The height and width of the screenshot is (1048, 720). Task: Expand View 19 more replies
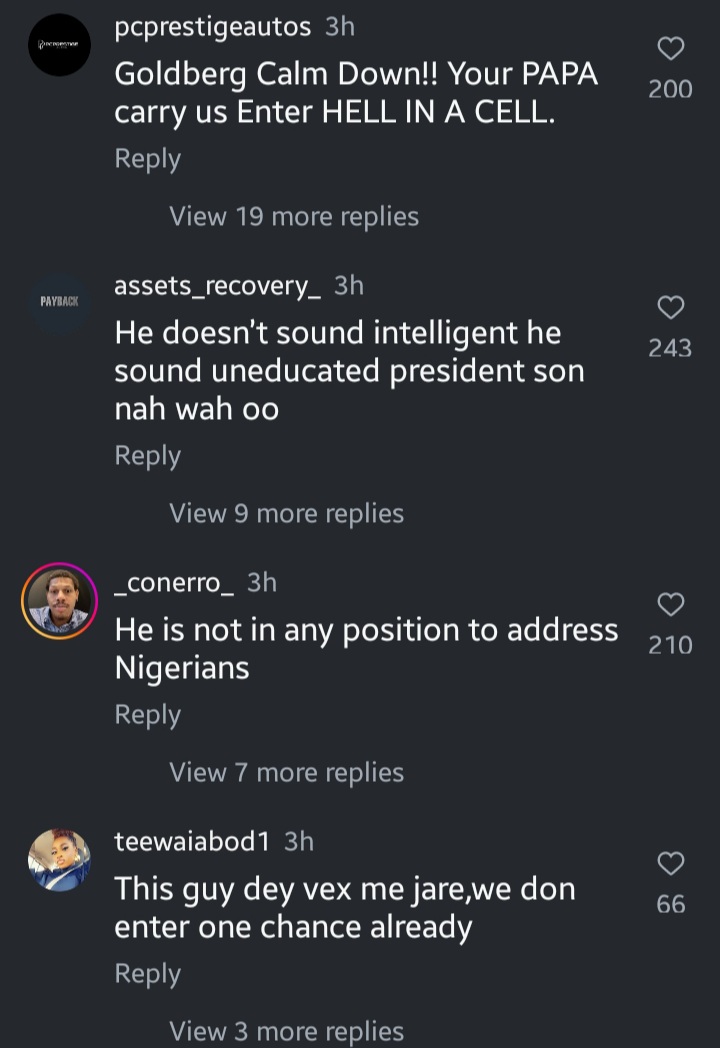tap(294, 216)
